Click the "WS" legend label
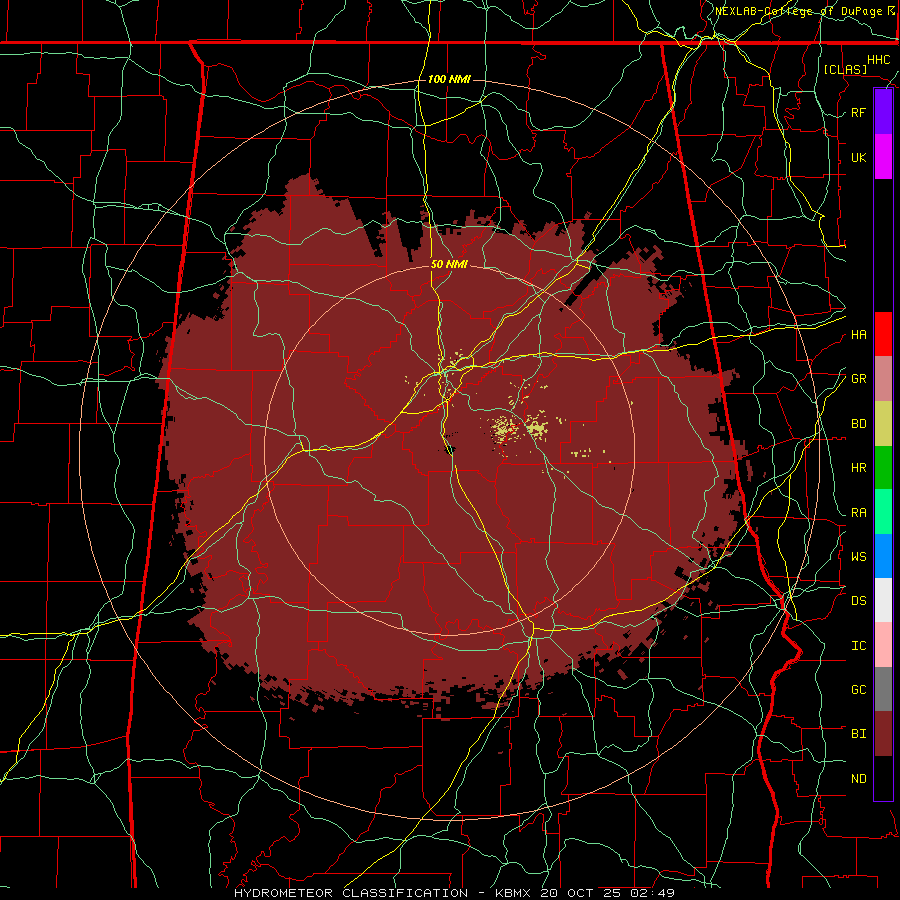The height and width of the screenshot is (900, 900). click(x=858, y=557)
